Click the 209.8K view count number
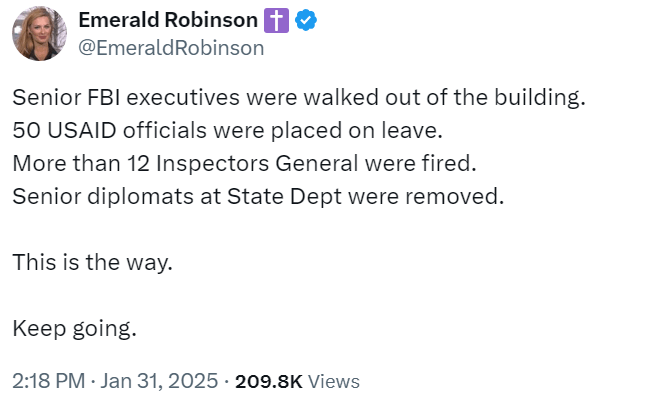This screenshot has height=412, width=667. click(x=268, y=381)
